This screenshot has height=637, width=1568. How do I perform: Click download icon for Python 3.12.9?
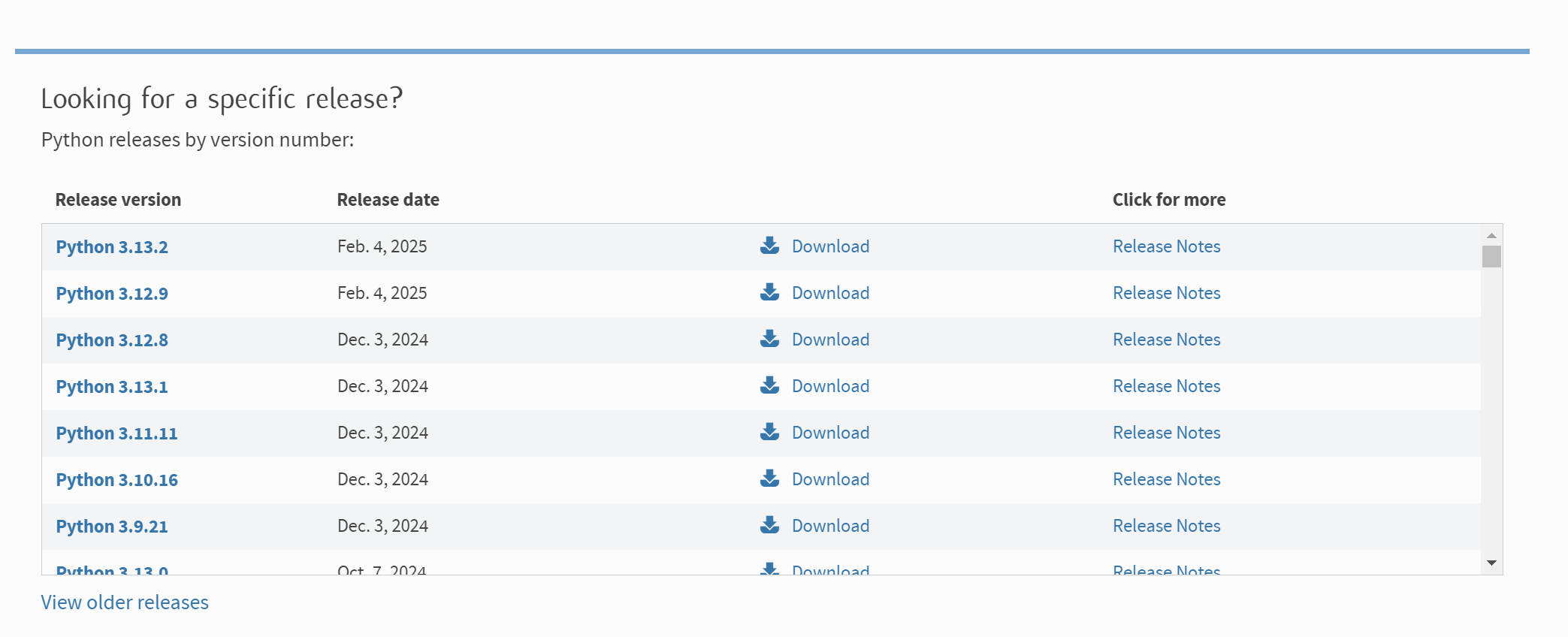tap(769, 292)
